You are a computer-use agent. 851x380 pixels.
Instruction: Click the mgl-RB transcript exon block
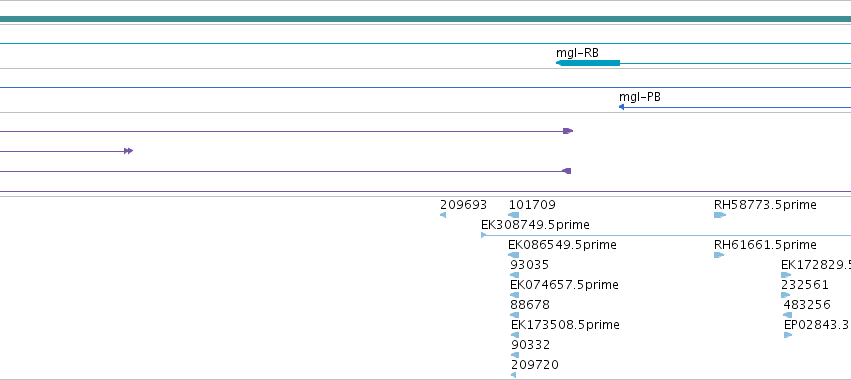[x=588, y=63]
